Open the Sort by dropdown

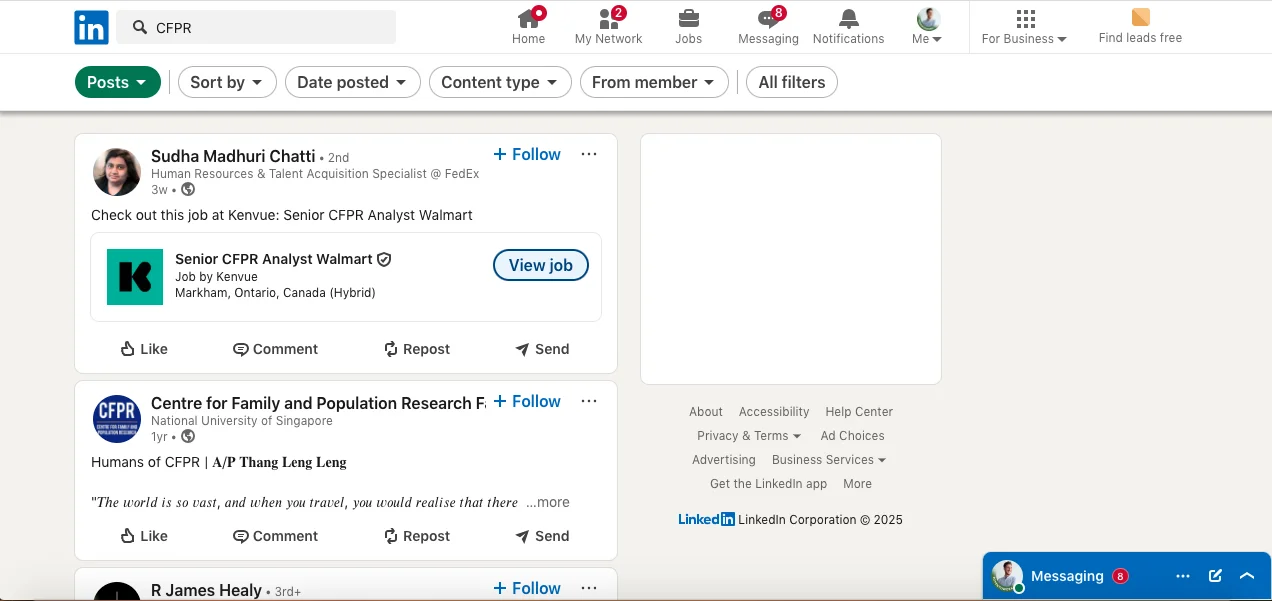(x=227, y=82)
